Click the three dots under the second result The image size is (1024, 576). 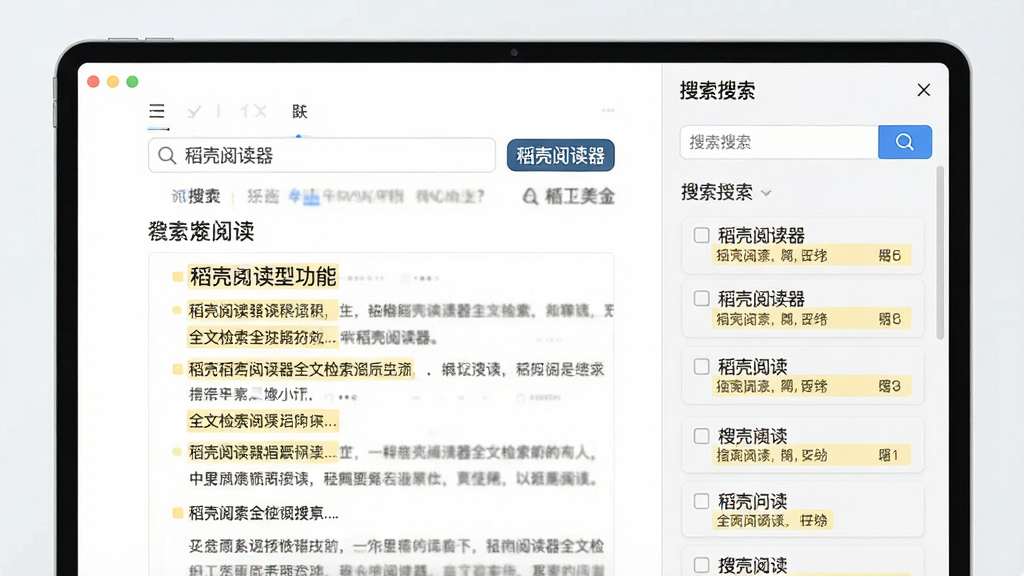[x=347, y=396]
